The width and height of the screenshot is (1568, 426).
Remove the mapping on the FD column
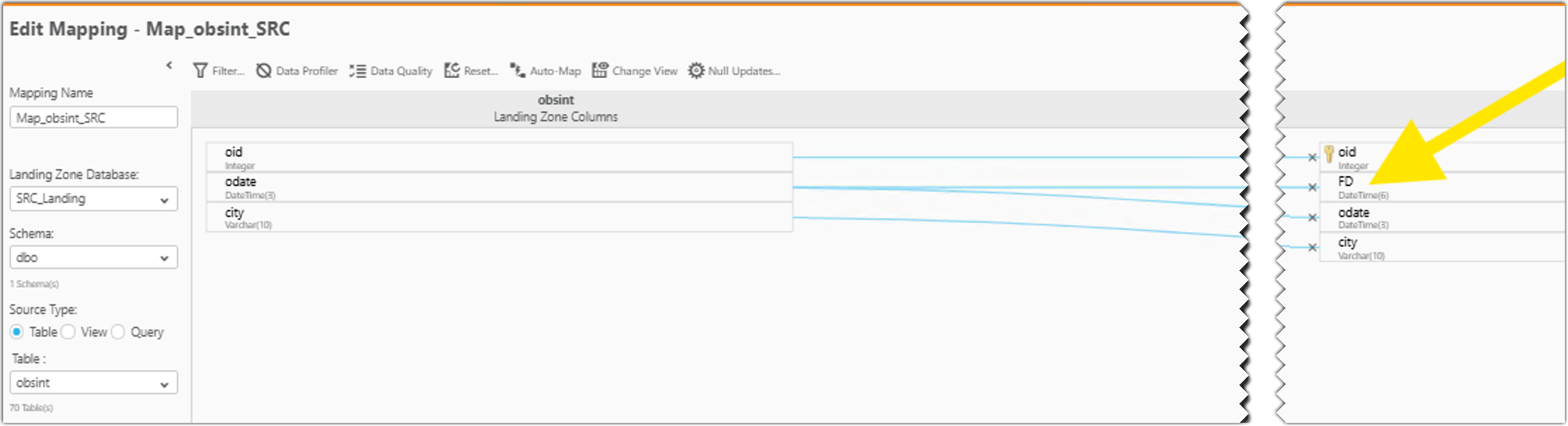point(1312,186)
